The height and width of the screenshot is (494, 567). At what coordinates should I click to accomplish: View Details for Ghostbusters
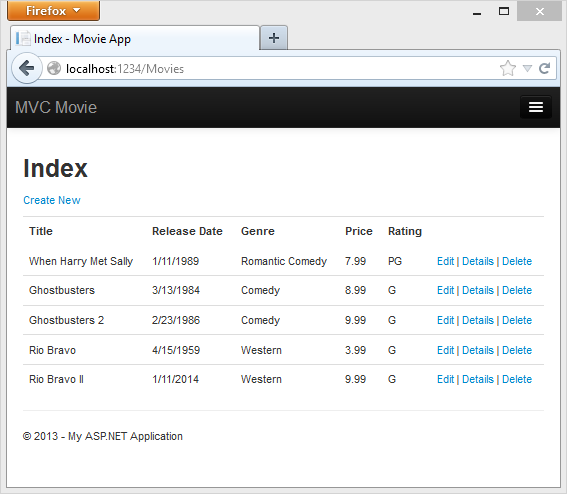point(478,290)
